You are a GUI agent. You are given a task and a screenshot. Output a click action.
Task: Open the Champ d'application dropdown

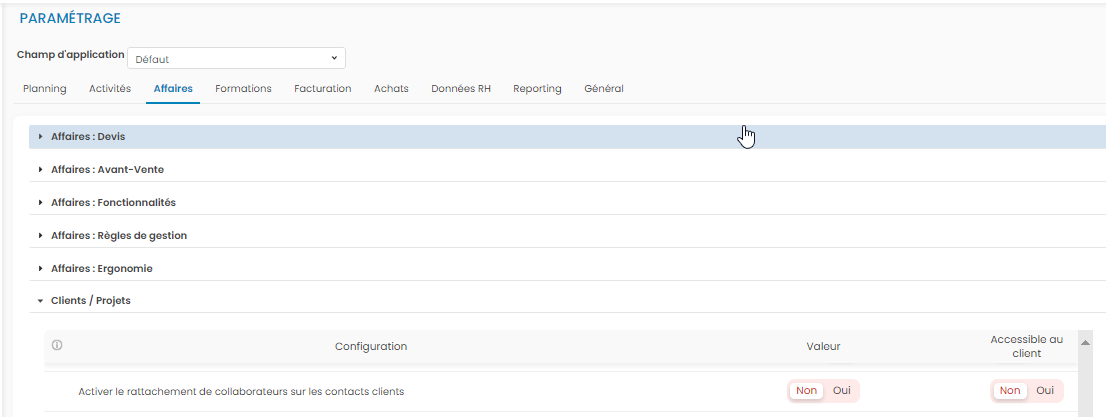pos(236,59)
